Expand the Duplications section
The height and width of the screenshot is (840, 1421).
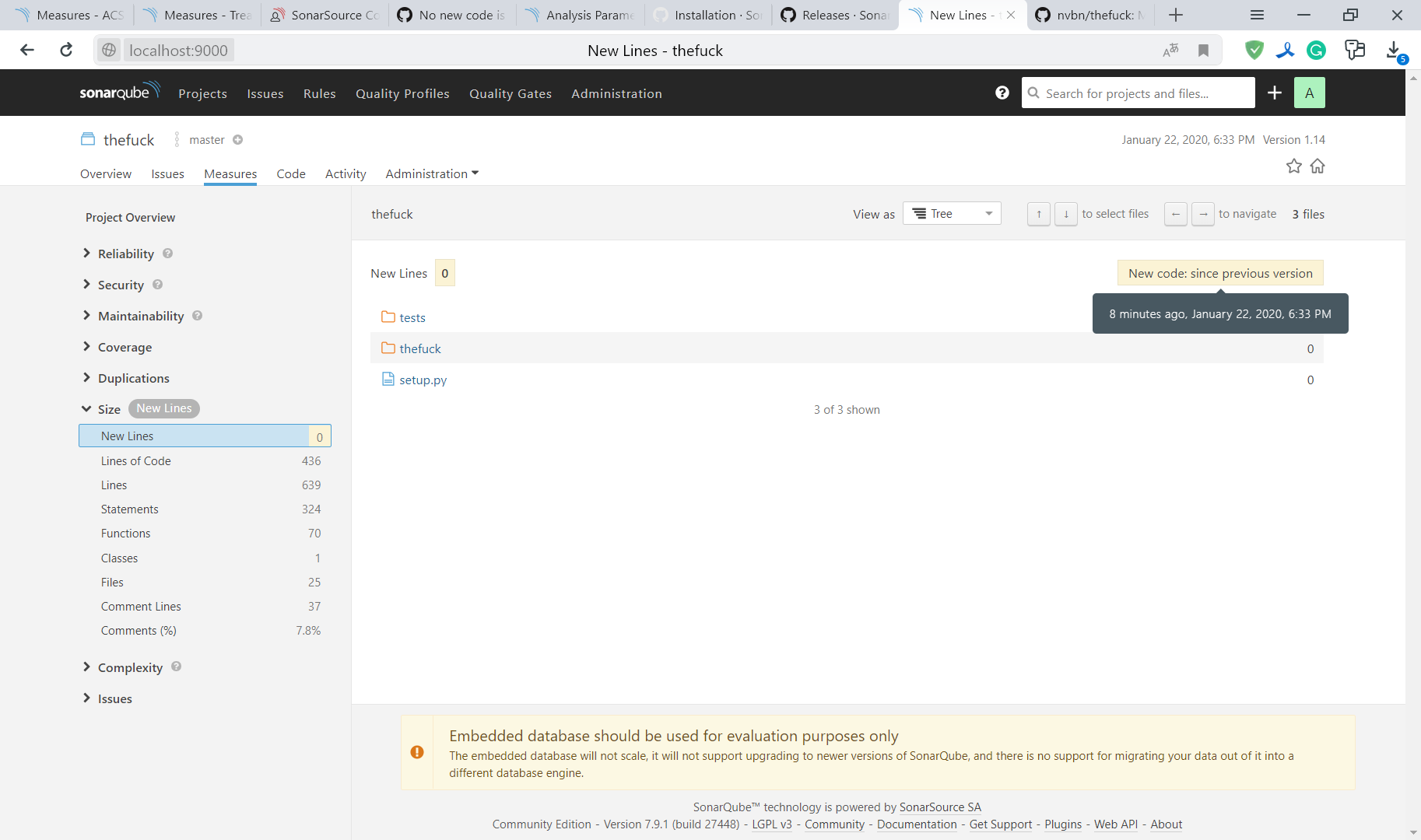pyautogui.click(x=125, y=378)
